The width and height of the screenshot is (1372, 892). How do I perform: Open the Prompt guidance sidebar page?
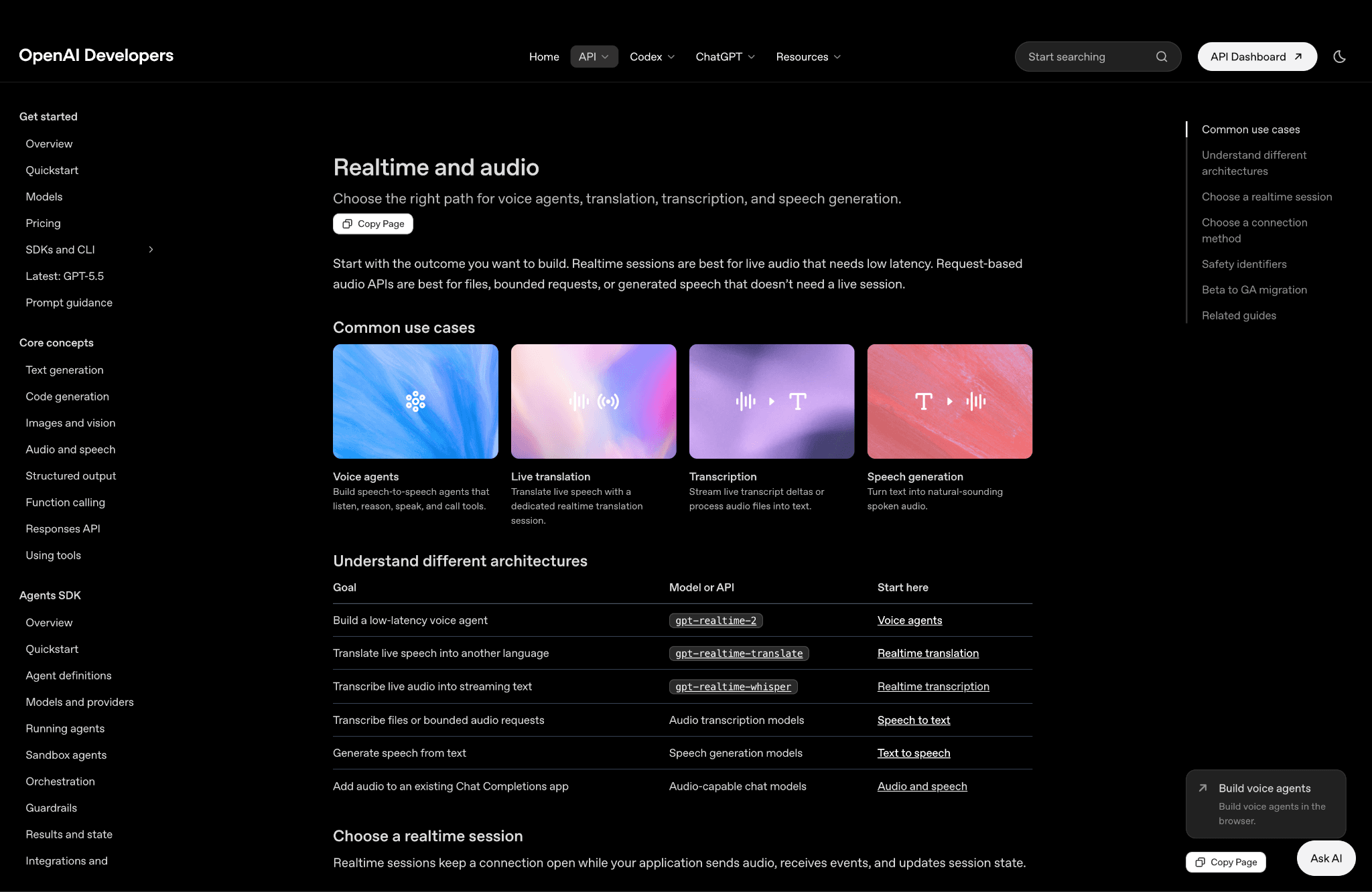point(69,303)
